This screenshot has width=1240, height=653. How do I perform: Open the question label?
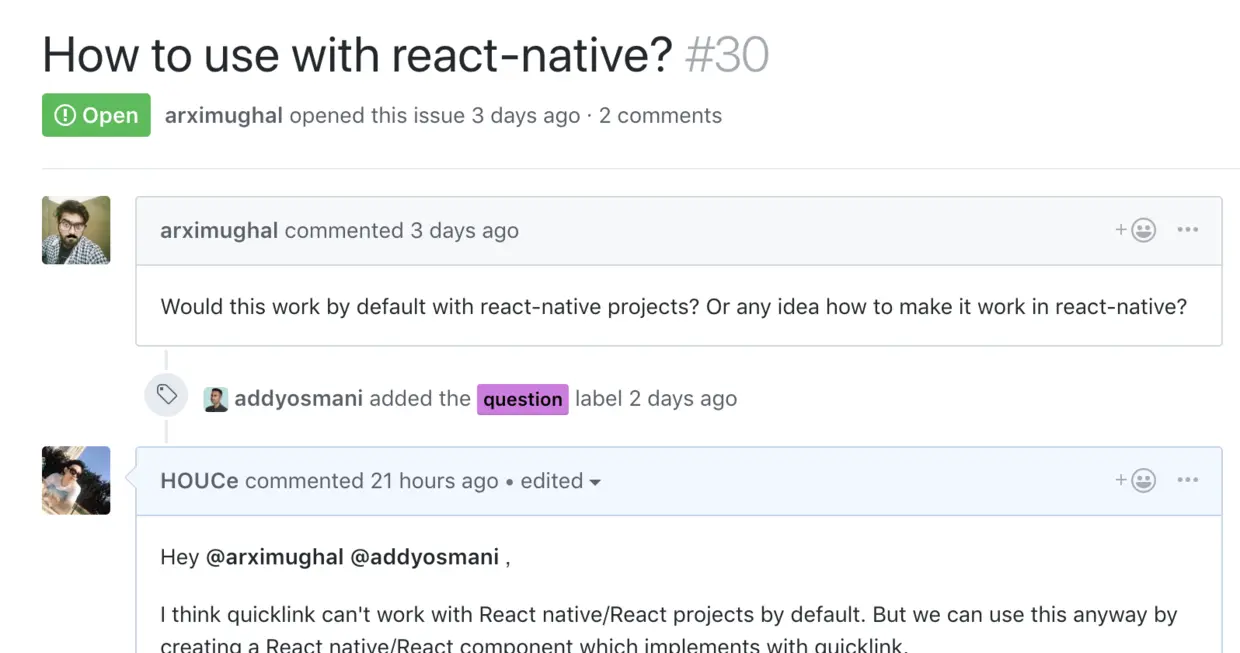(x=522, y=399)
